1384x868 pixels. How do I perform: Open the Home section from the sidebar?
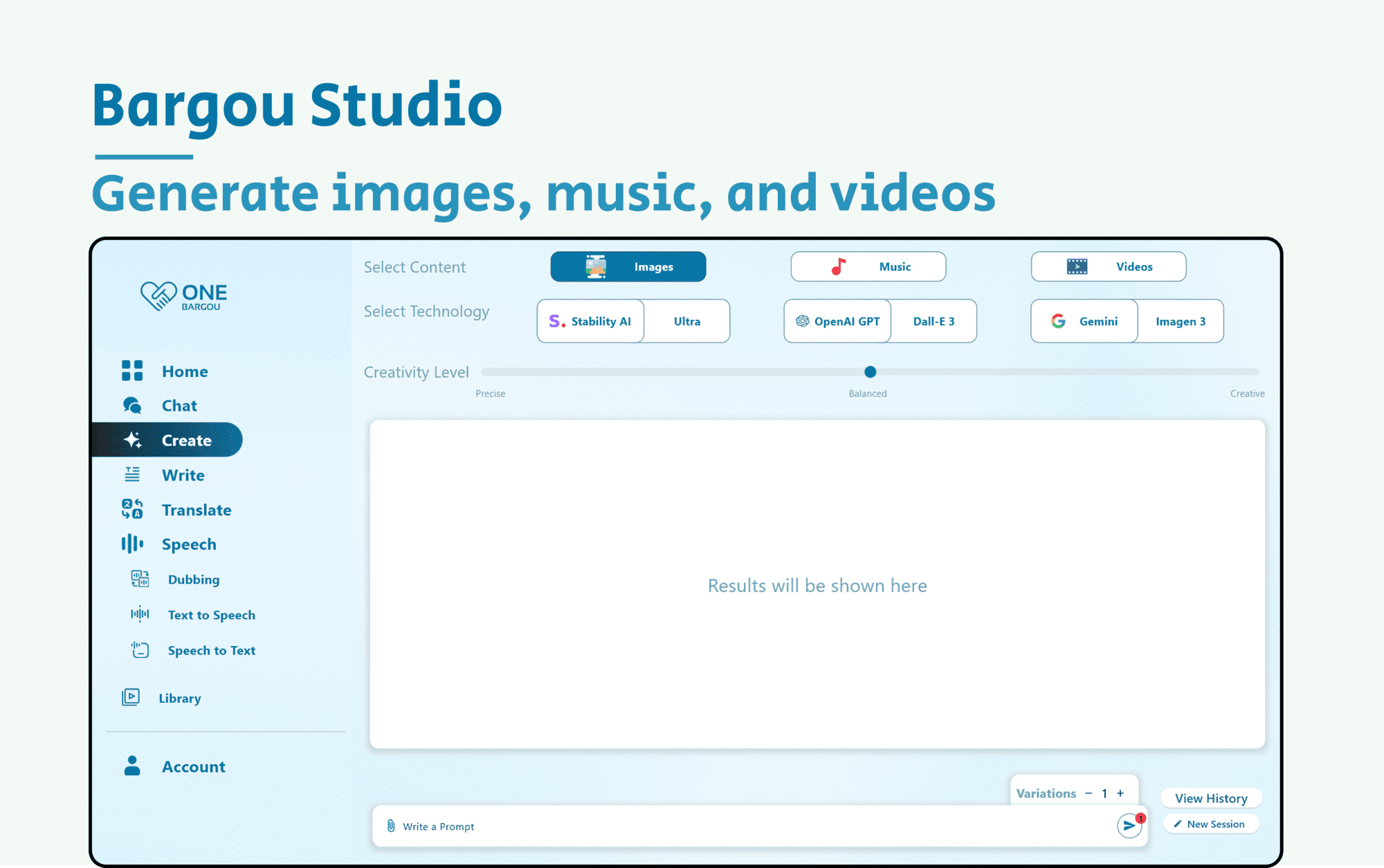click(131, 371)
